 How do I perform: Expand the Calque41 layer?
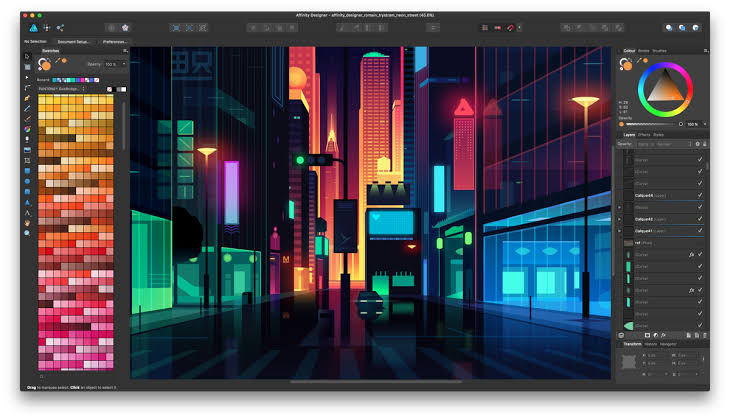(620, 230)
